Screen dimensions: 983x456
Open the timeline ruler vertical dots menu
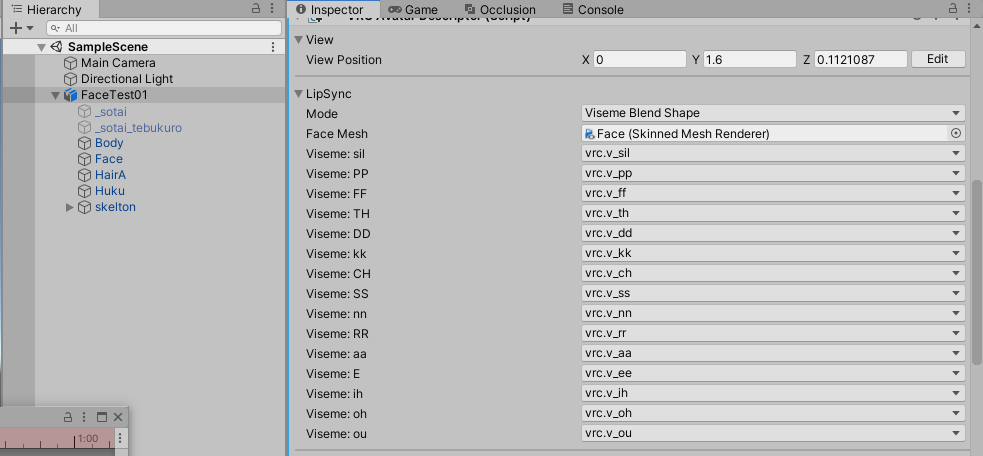(121, 438)
